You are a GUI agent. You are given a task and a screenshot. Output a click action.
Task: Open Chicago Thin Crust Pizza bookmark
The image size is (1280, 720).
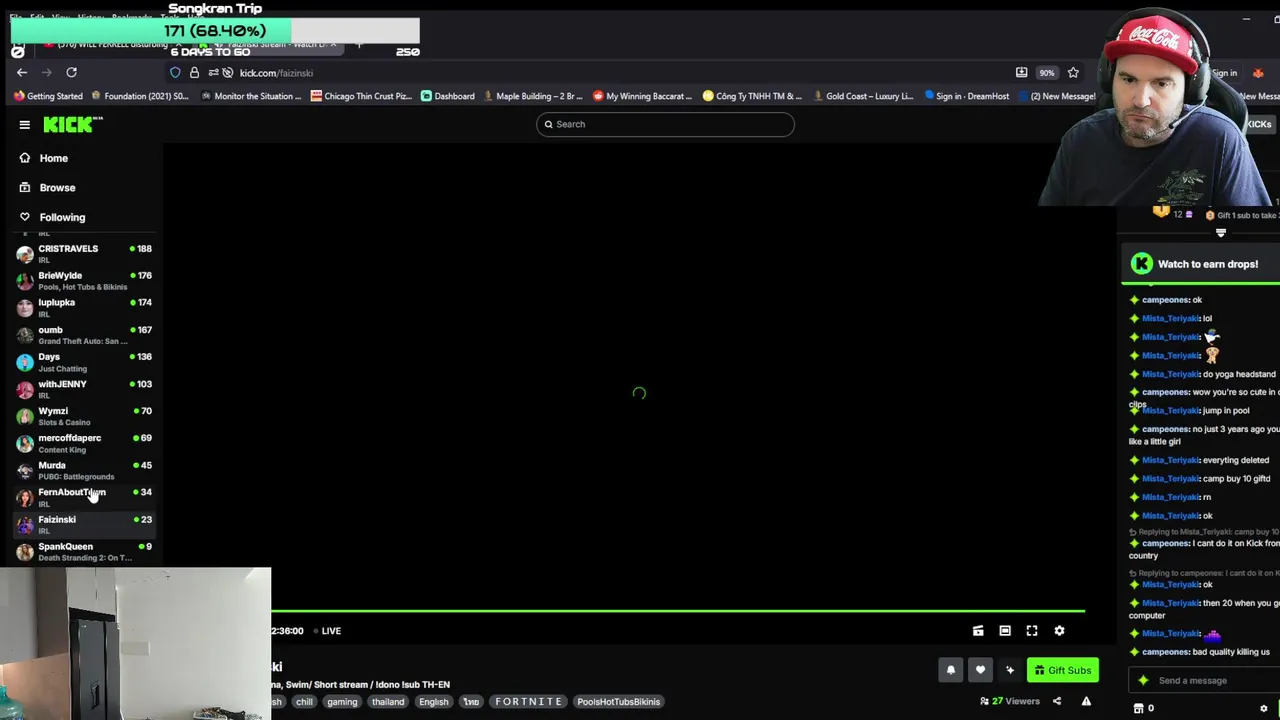point(361,96)
